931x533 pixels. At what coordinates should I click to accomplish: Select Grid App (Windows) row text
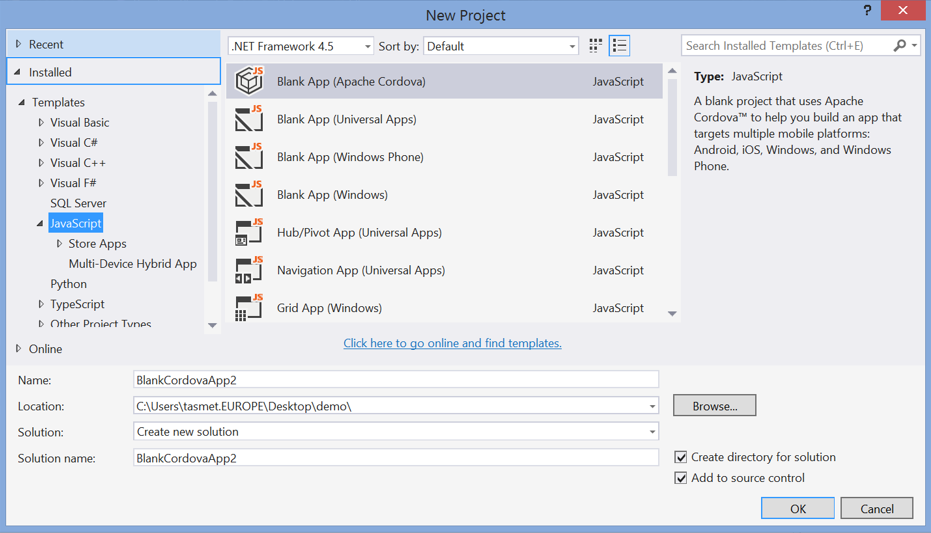click(330, 307)
